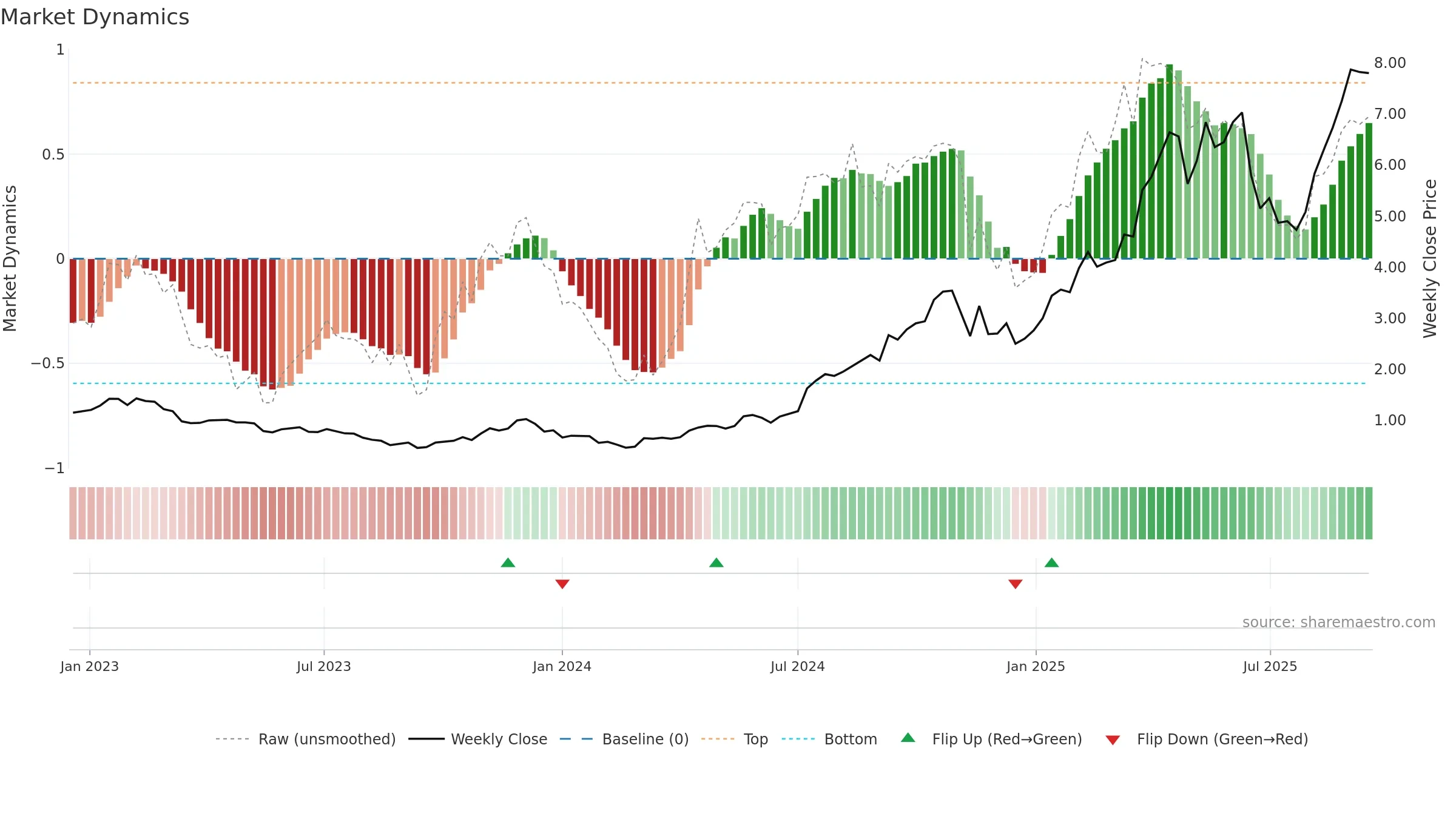Click the last dark green bar on the right
This screenshot has width=1456, height=819.
tap(1369, 190)
